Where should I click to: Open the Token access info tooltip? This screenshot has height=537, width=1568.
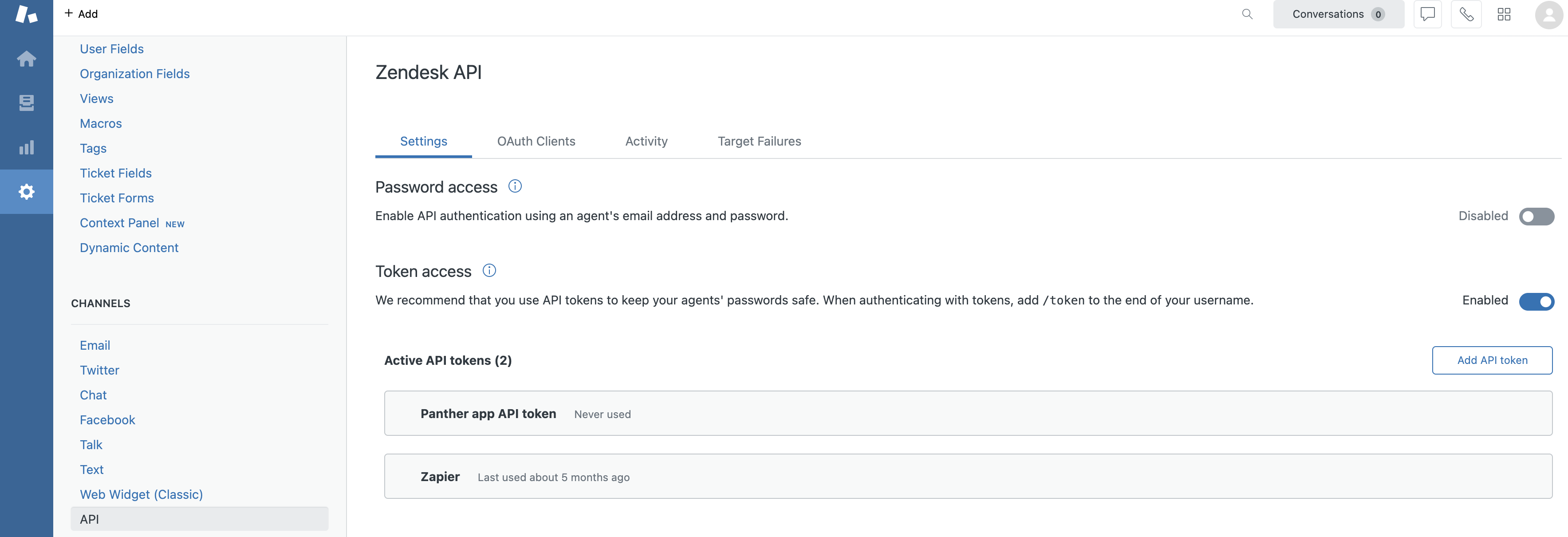click(x=489, y=270)
